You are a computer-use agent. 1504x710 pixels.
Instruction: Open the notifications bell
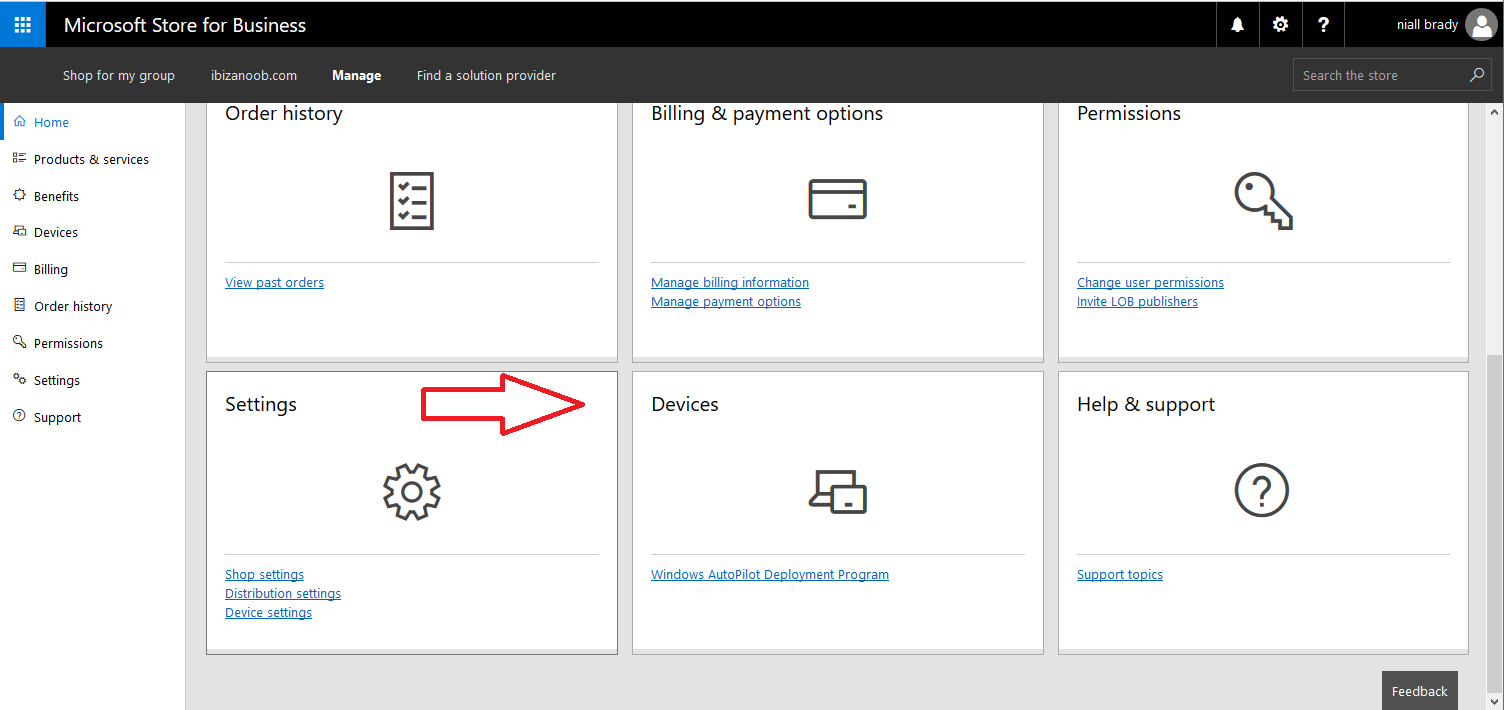(1238, 25)
